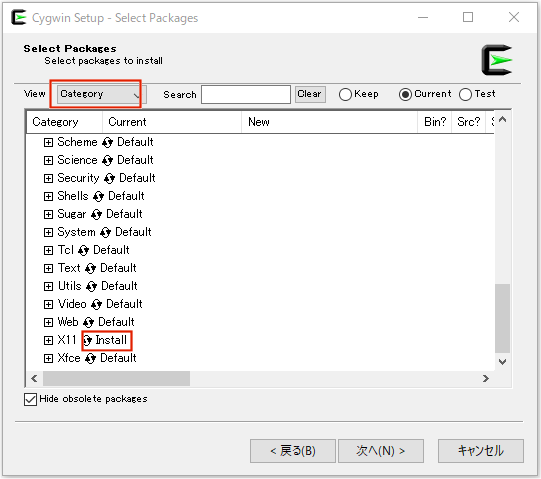Expand the X11 category
The height and width of the screenshot is (479, 541).
click(x=48, y=340)
